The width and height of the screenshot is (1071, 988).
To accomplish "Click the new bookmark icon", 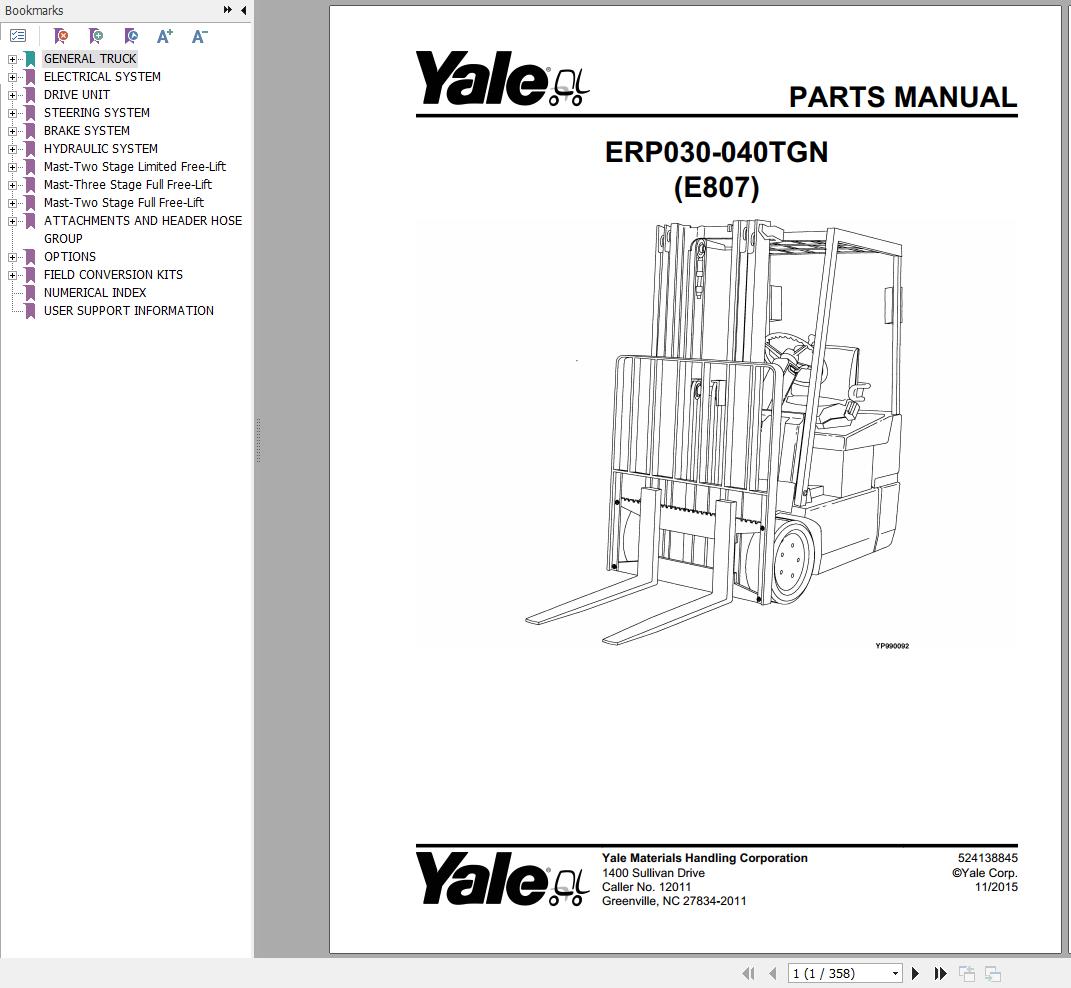I will [97, 35].
